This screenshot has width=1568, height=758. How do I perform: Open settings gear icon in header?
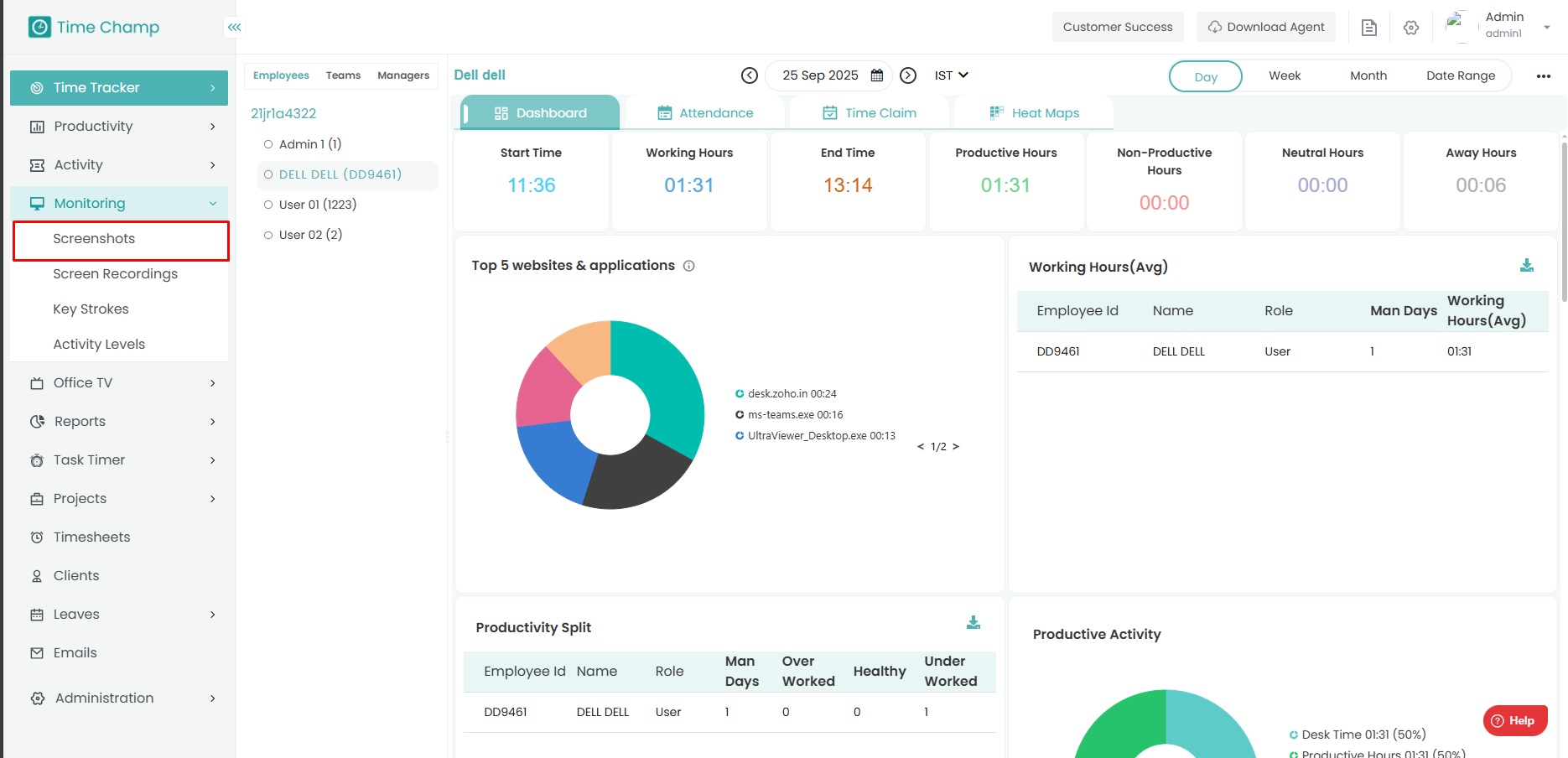[1411, 28]
